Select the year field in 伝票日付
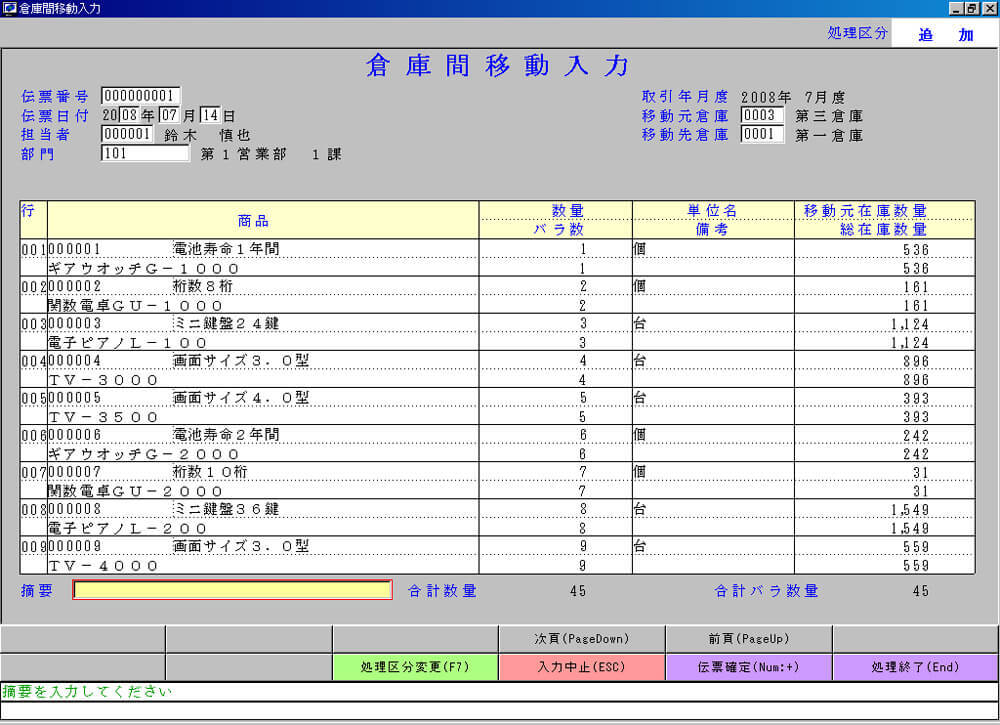This screenshot has width=1000, height=725. click(x=129, y=115)
